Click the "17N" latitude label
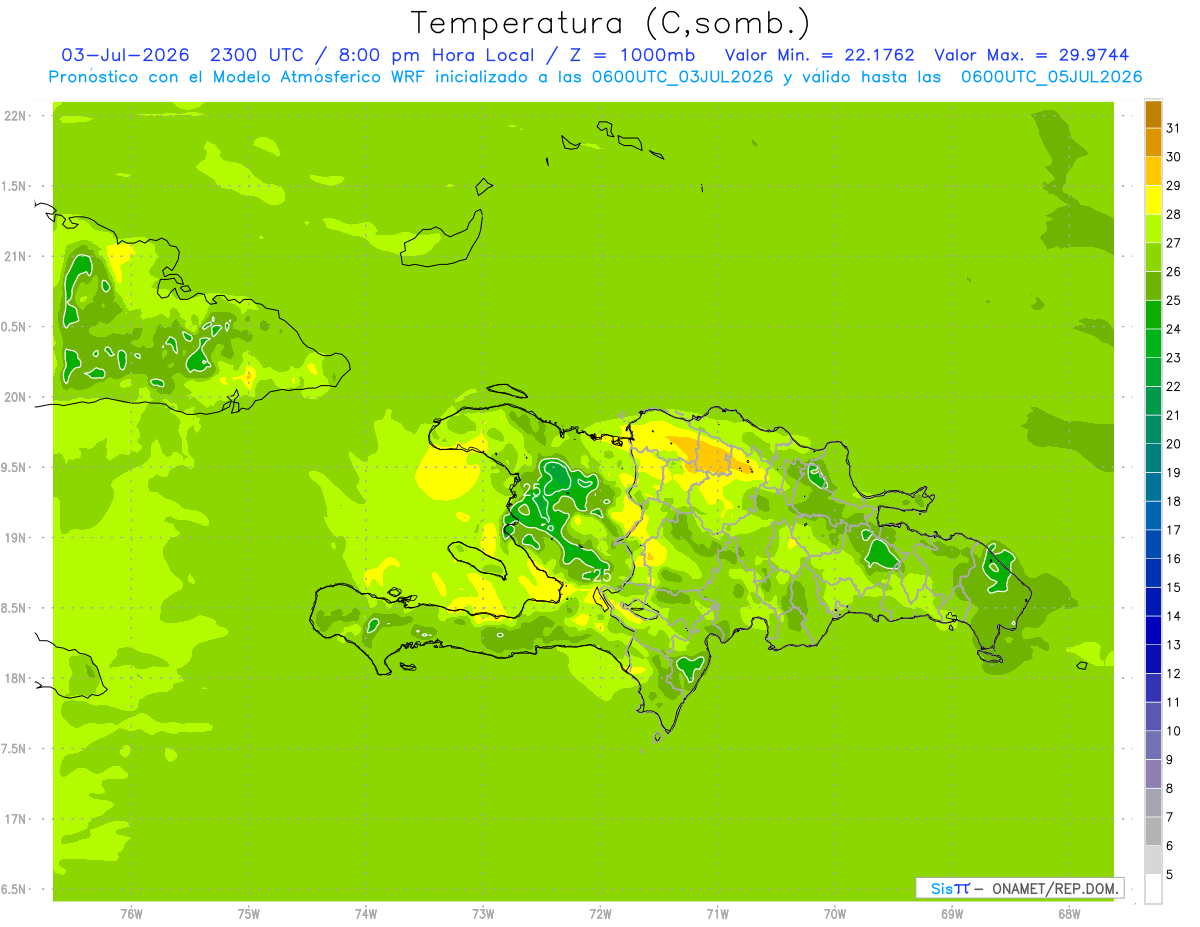This screenshot has width=1200, height=927. click(14, 819)
